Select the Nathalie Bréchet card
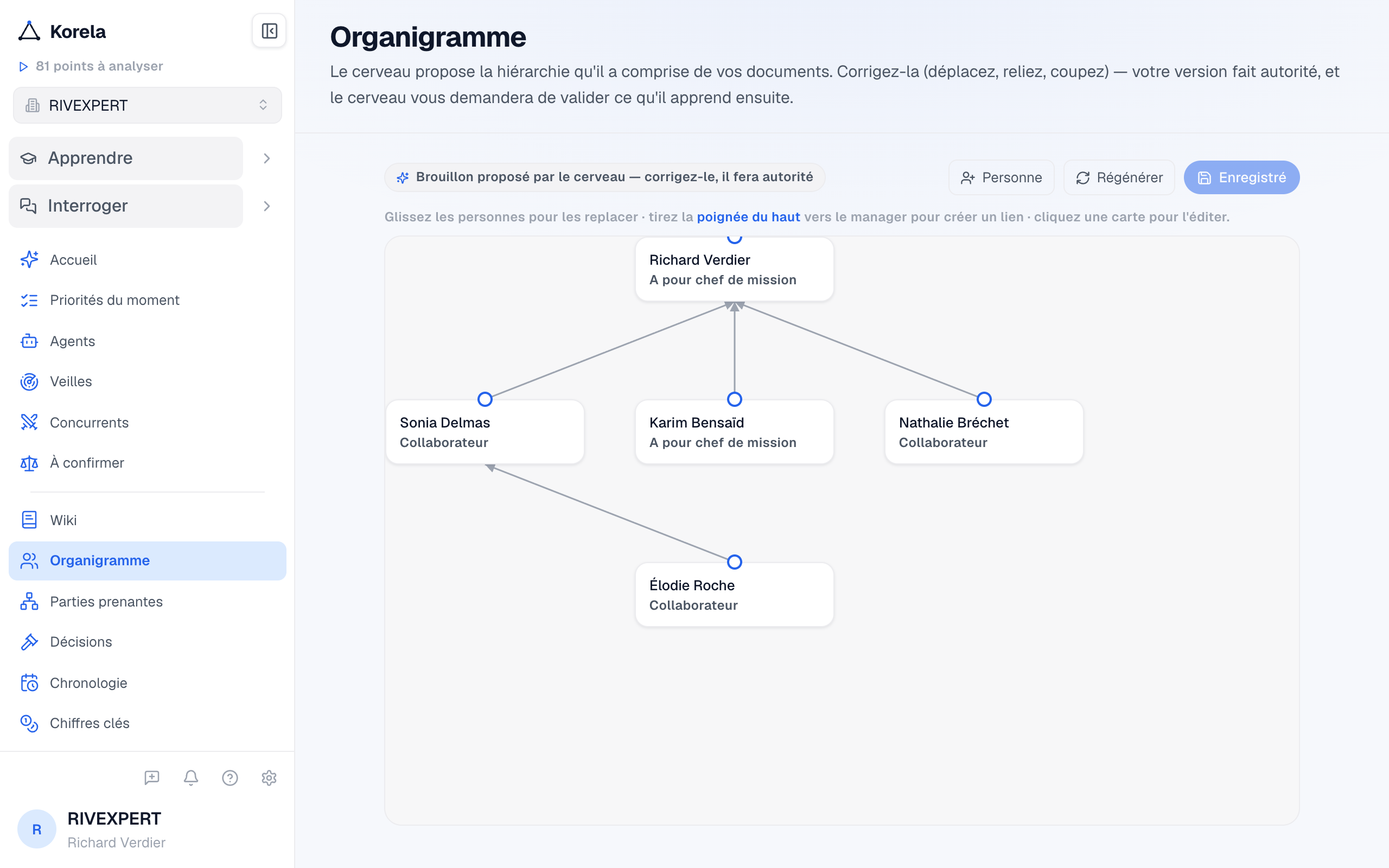The height and width of the screenshot is (868, 1389). 984,432
